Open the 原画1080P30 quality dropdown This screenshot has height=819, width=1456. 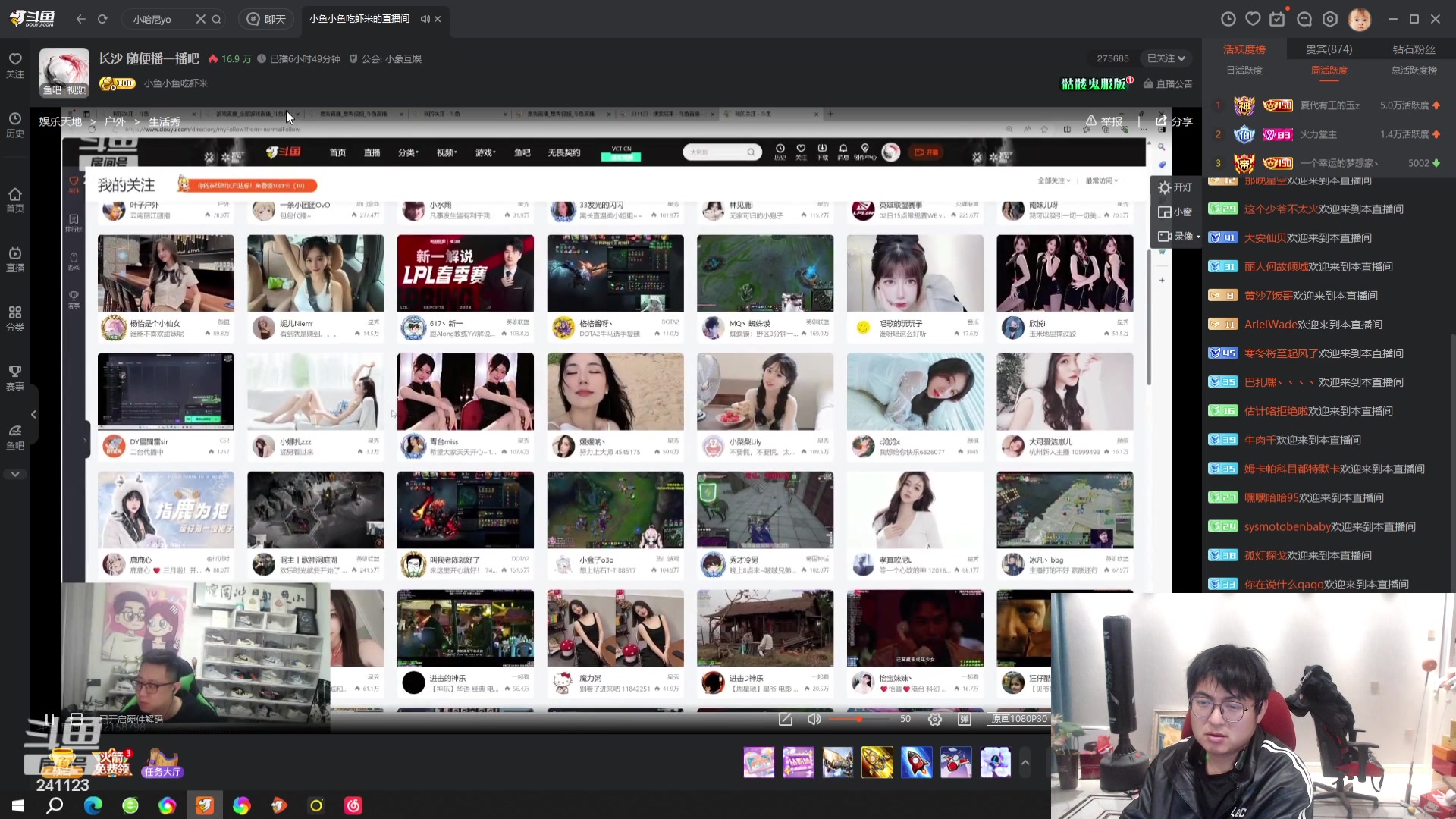point(1017,719)
